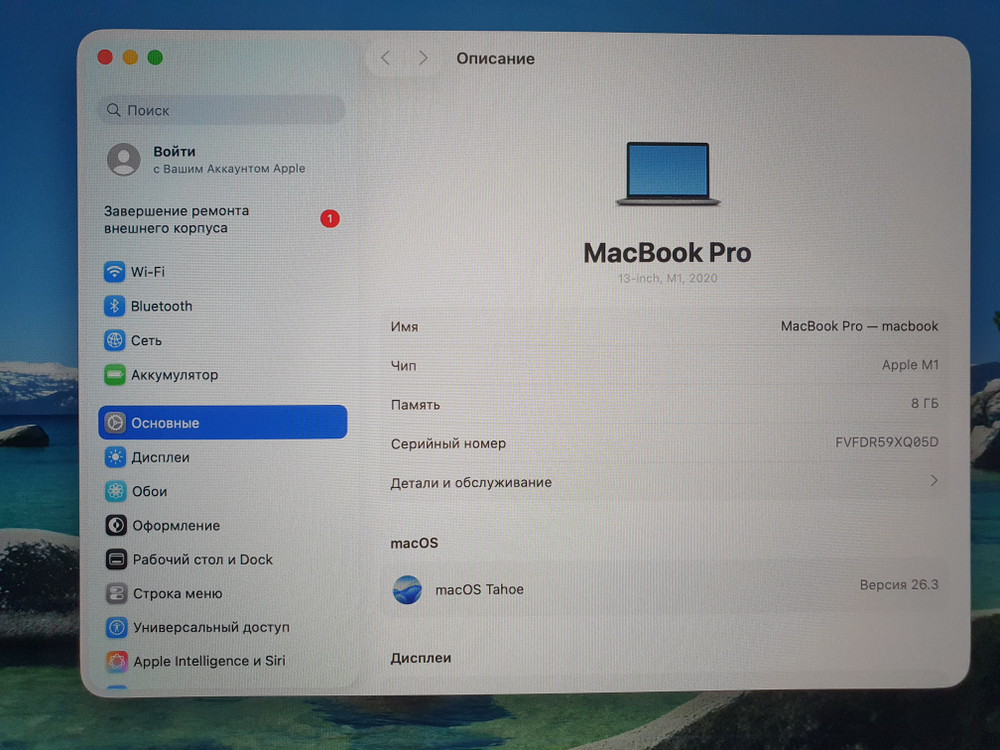Click the Wi-Fi icon in sidebar
The width and height of the screenshot is (1000, 750).
click(114, 272)
